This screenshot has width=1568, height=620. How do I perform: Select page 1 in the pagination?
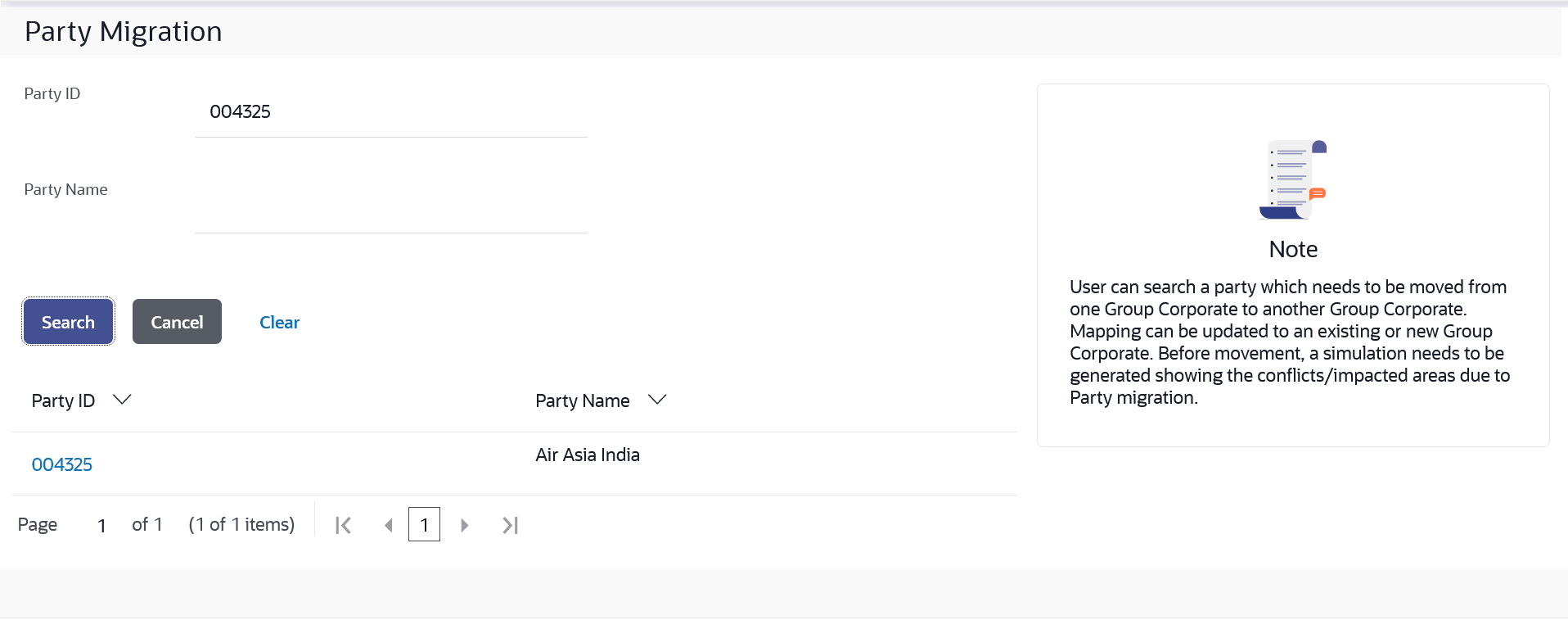[x=424, y=525]
